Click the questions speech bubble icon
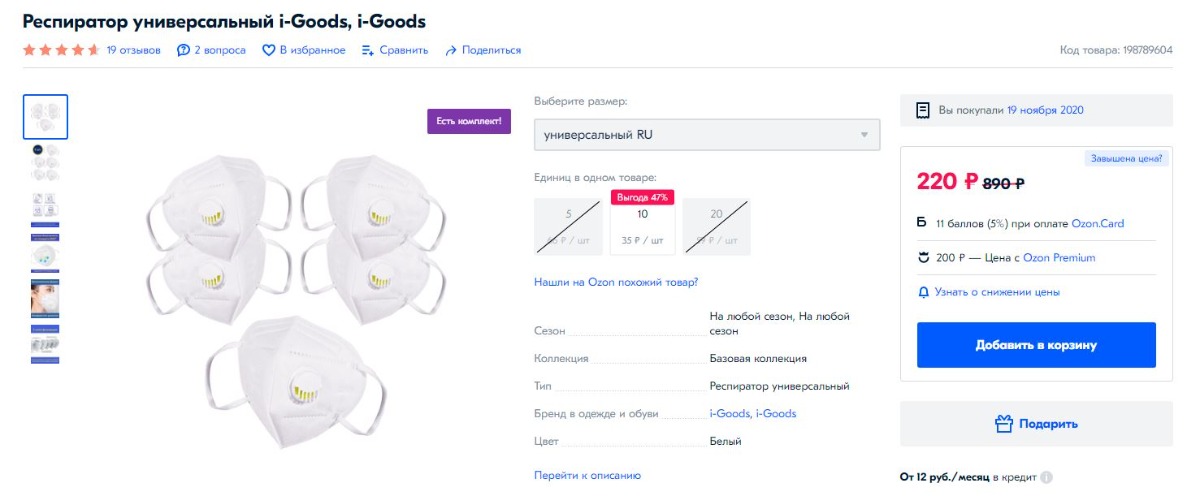The image size is (1200, 496). (183, 50)
